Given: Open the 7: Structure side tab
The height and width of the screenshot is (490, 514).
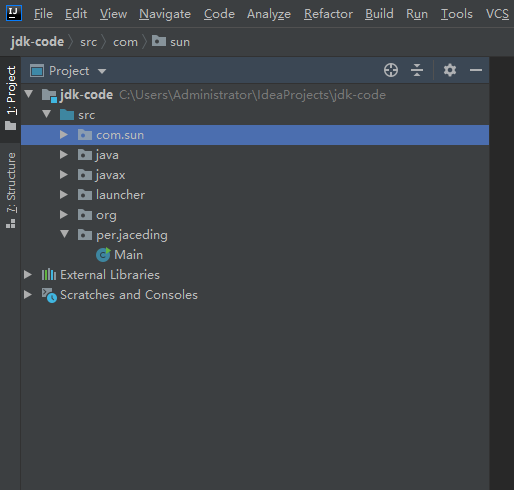Looking at the screenshot, I should [x=11, y=191].
